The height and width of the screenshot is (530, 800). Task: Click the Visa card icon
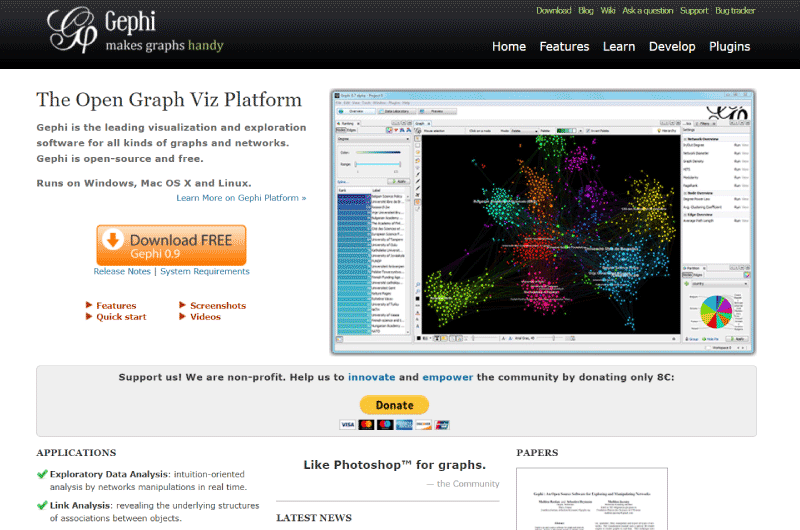[x=347, y=424]
